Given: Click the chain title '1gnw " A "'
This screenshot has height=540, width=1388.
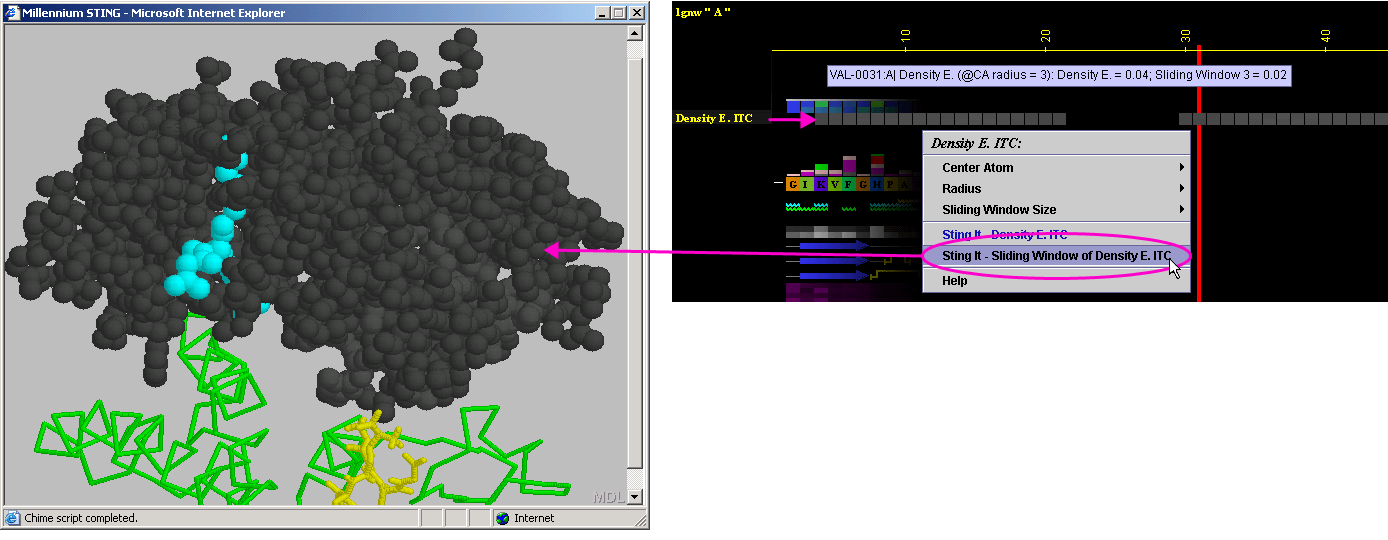Looking at the screenshot, I should (703, 11).
